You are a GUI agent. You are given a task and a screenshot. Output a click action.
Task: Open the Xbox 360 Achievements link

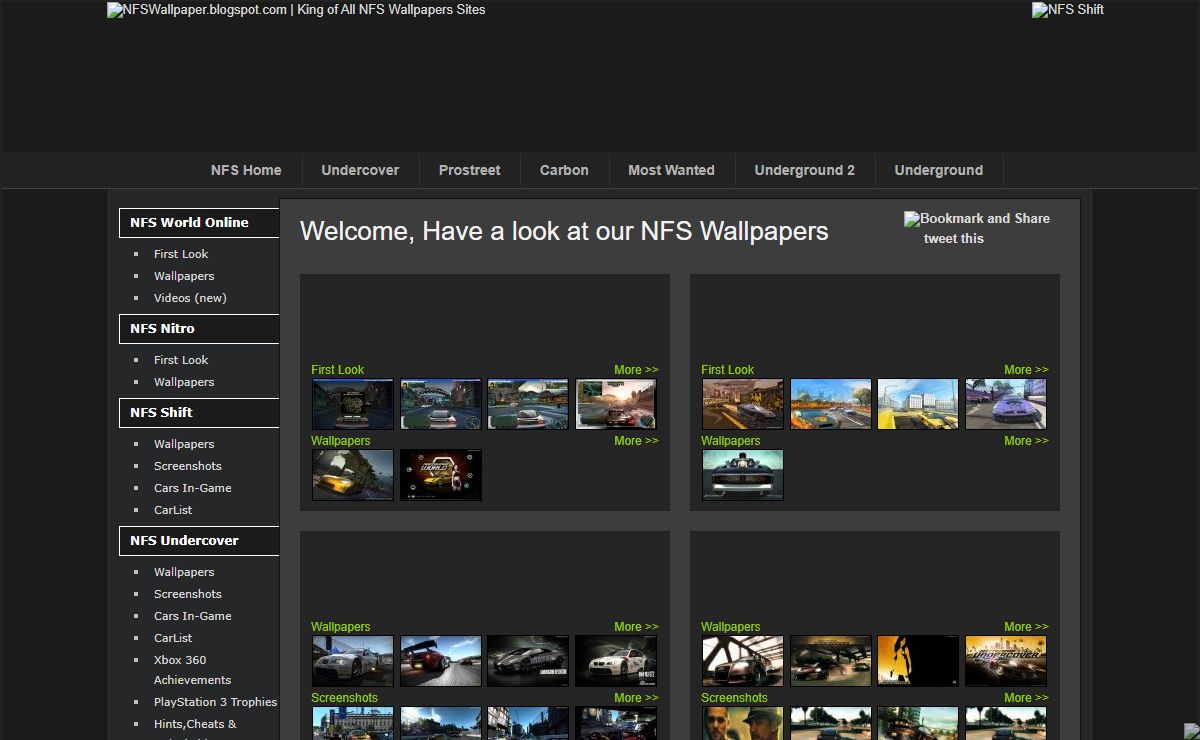coord(192,670)
